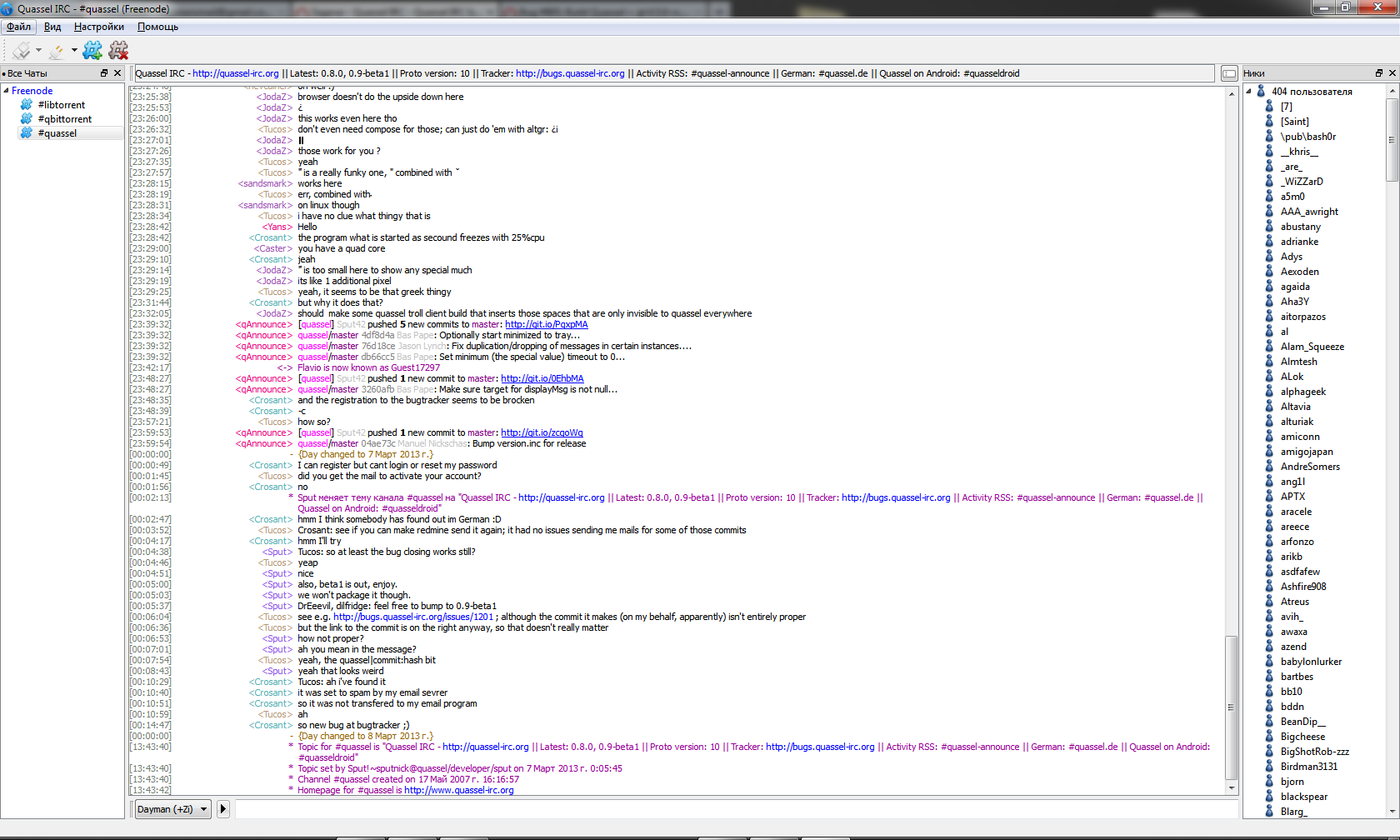Select the #quassel channel
The height and width of the screenshot is (840, 1400).
click(57, 133)
